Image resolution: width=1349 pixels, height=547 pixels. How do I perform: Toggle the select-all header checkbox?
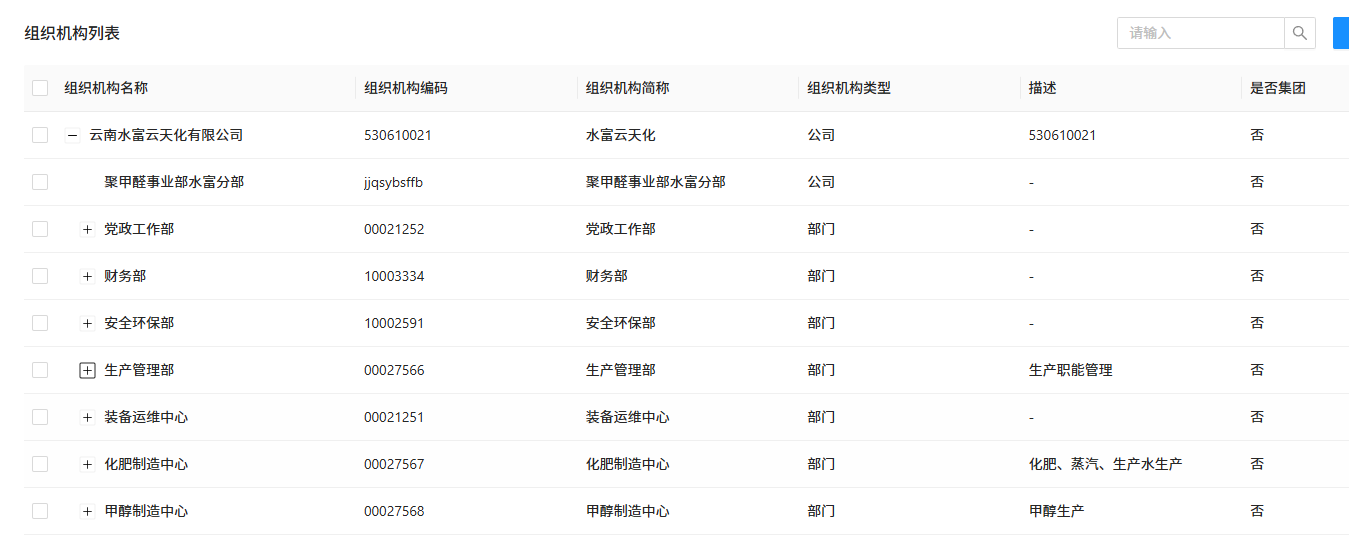[40, 88]
